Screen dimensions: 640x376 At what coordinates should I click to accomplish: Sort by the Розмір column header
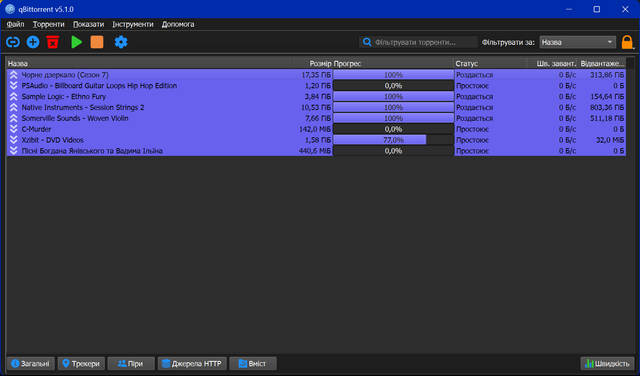[312, 63]
